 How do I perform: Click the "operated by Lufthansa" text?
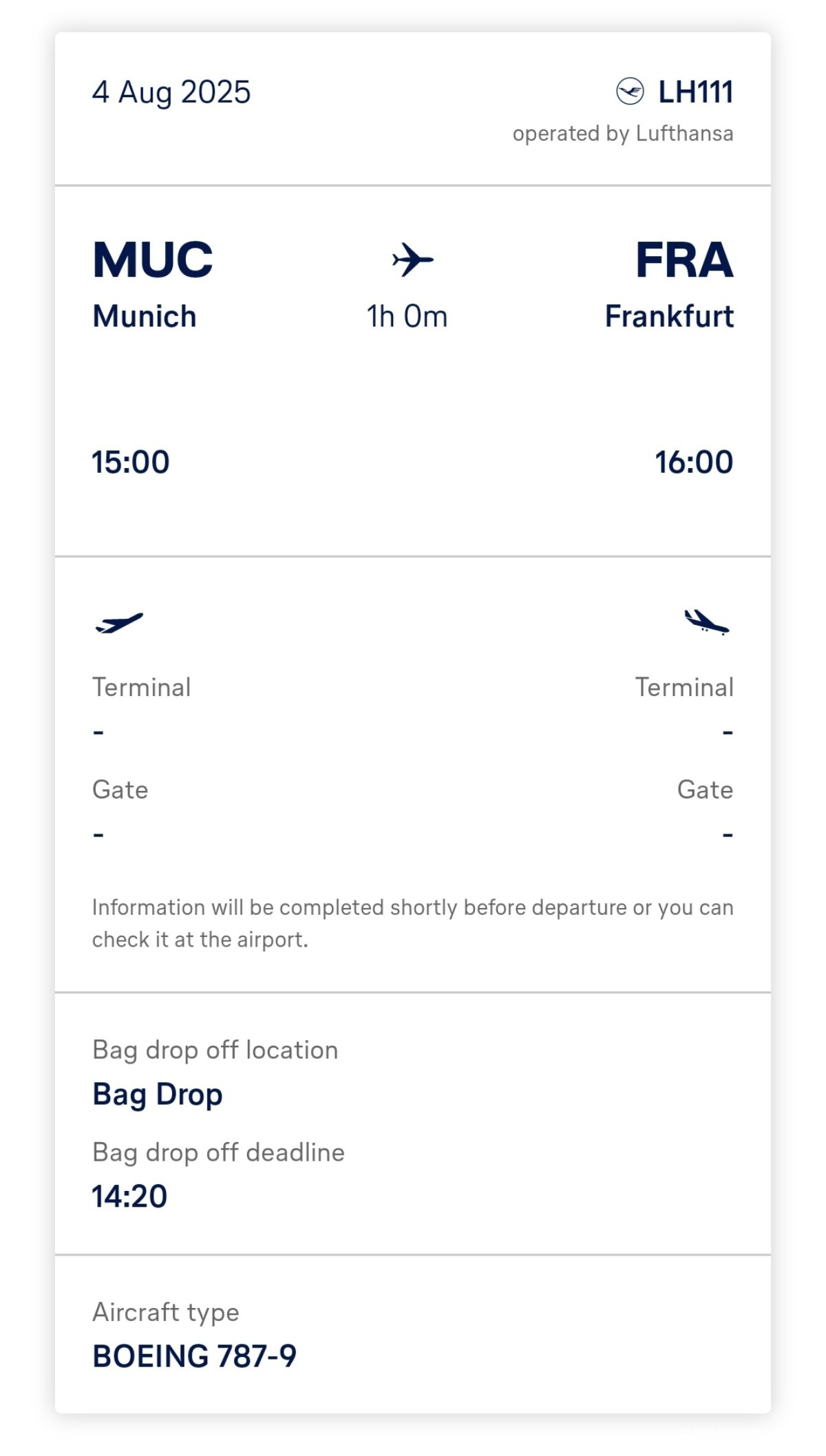tap(623, 134)
